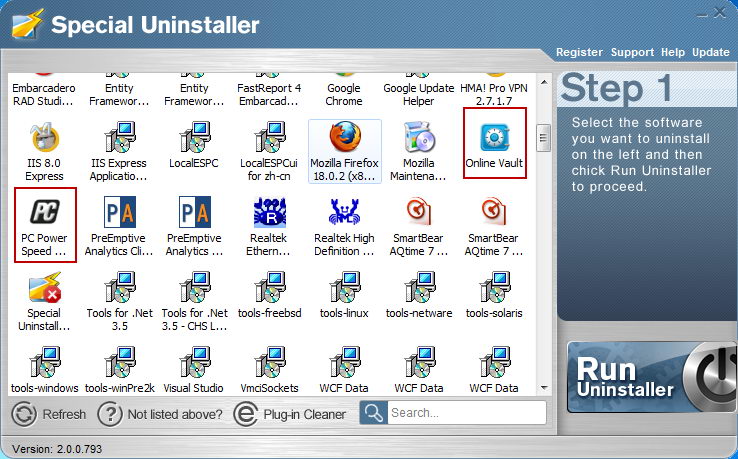The width and height of the screenshot is (738, 459).
Task: Click the Run Uninstaller button
Action: click(x=652, y=377)
